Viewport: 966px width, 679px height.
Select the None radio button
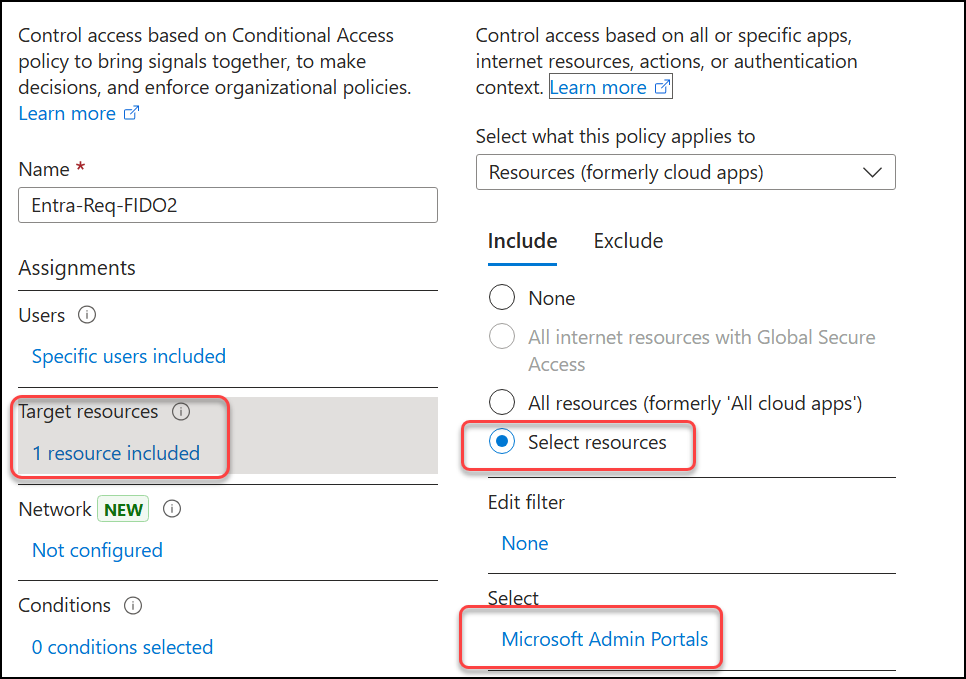click(501, 298)
